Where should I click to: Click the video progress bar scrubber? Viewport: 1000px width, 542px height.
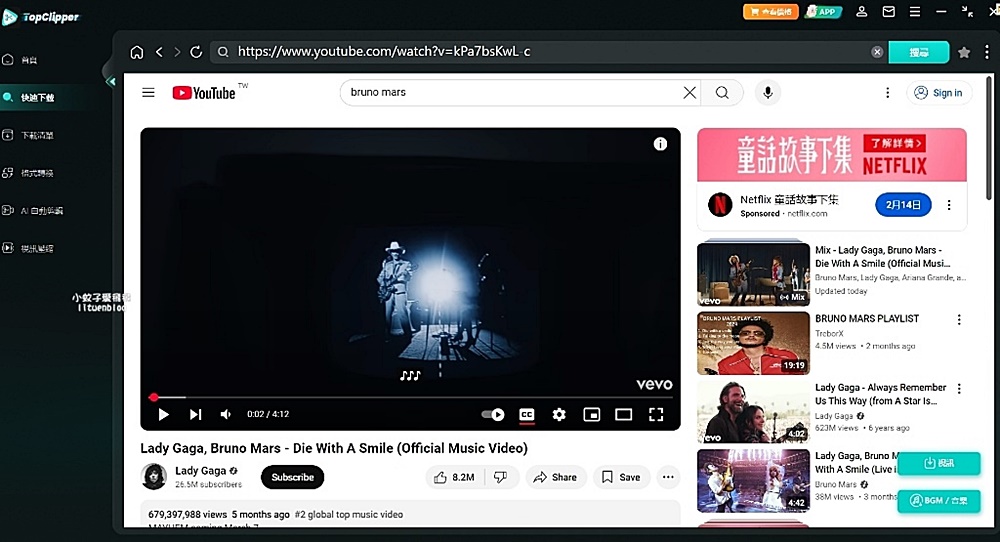[x=153, y=397]
